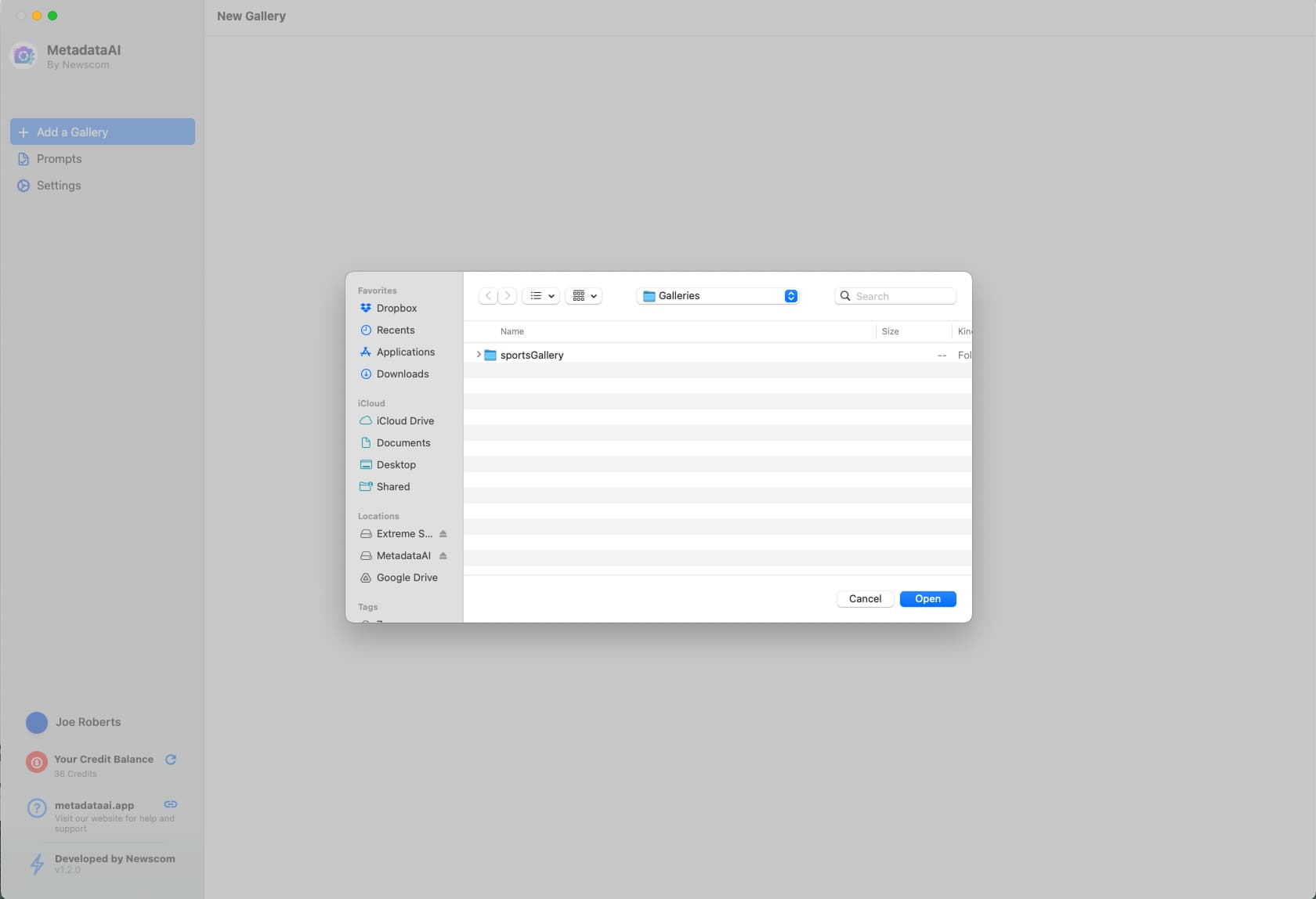
Task: Expand the sportsGallery folder disclosure arrow
Action: (479, 355)
